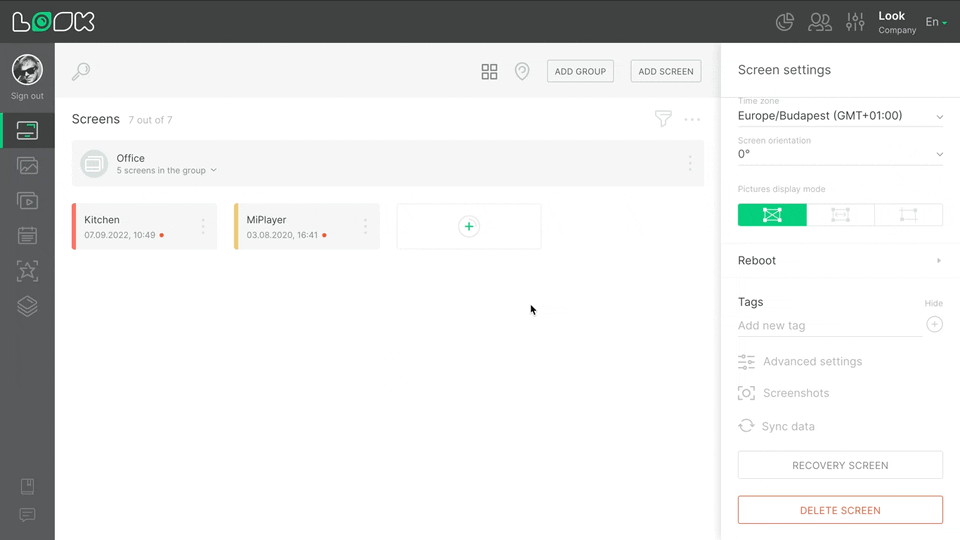960x540 pixels.
Task: Open the Time zone dropdown
Action: [840, 116]
